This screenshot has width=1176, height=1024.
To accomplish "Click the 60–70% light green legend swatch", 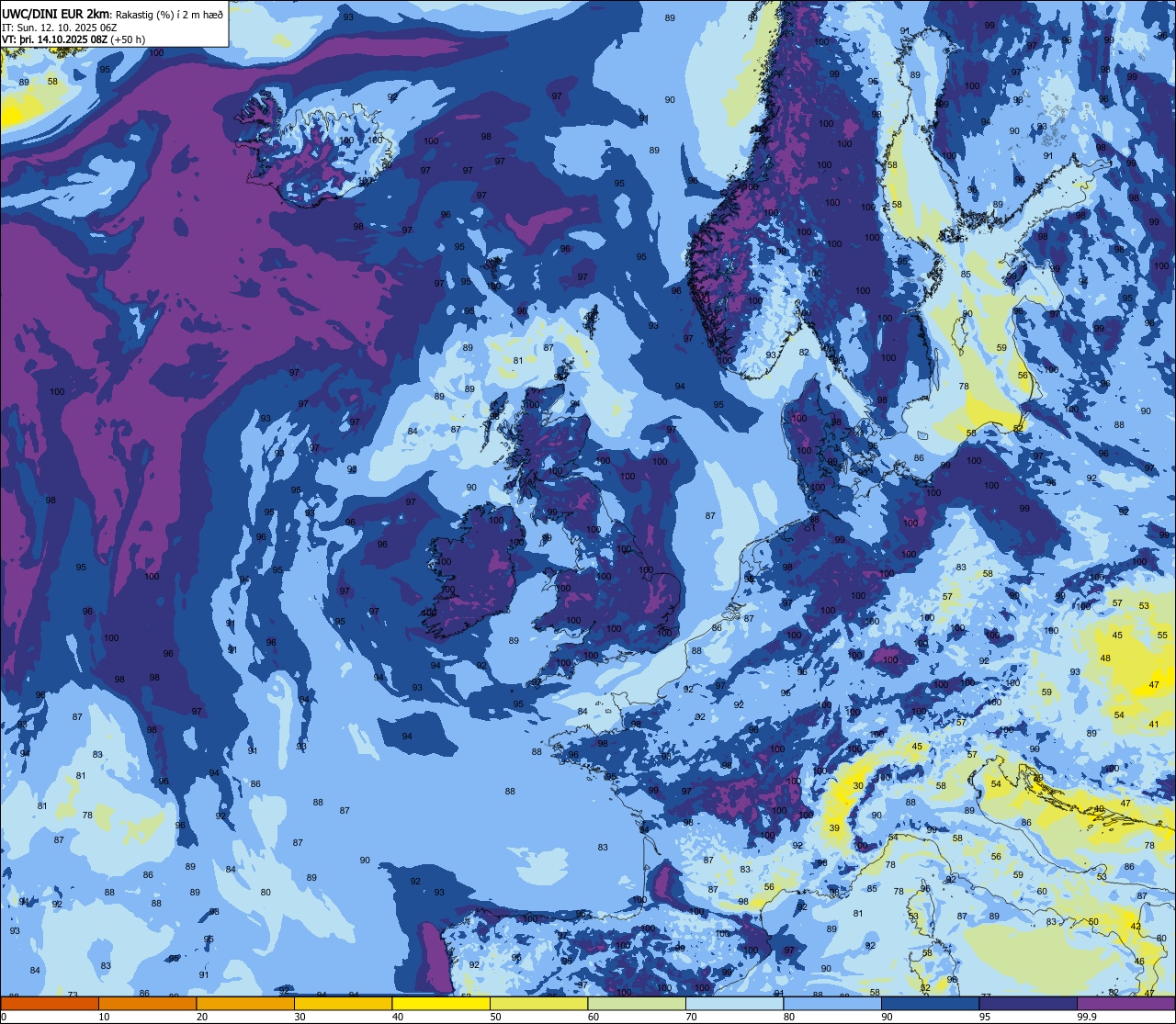I will coord(637,1004).
